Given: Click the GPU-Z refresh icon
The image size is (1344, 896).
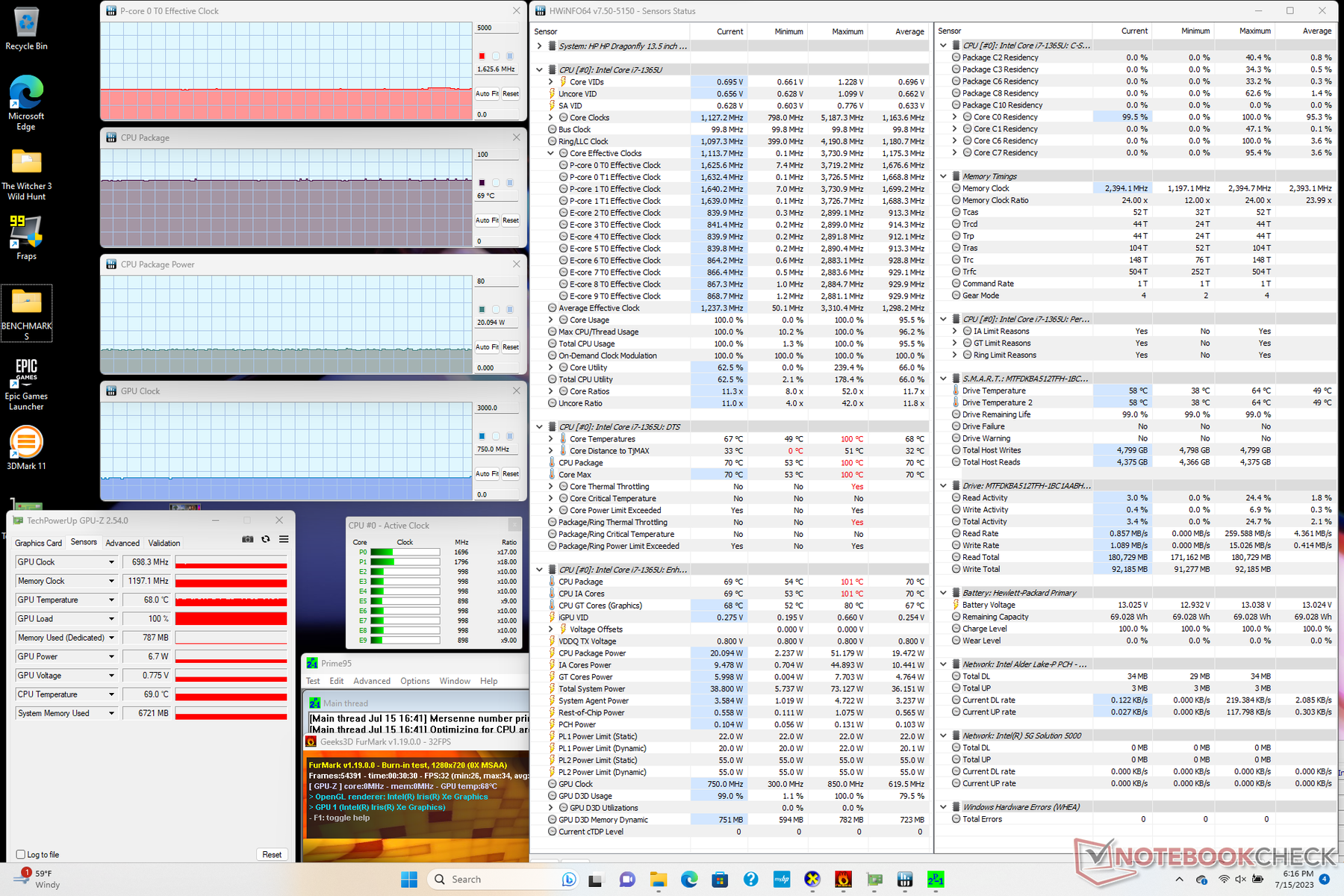Looking at the screenshot, I should pos(265,539).
